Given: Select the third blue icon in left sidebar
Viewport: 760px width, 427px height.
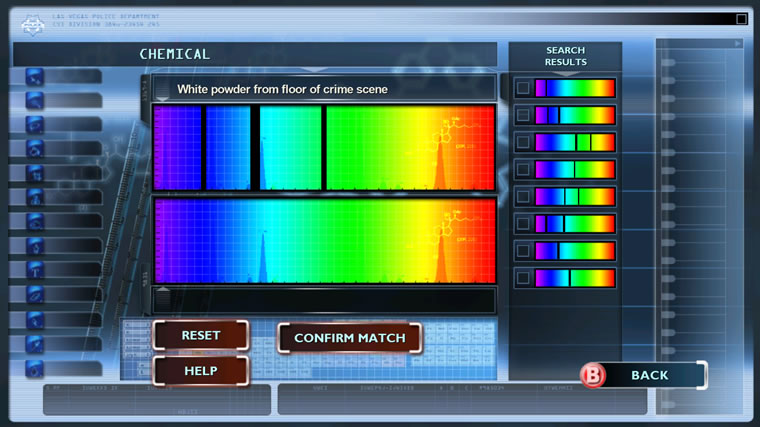Looking at the screenshot, I should coord(35,124).
